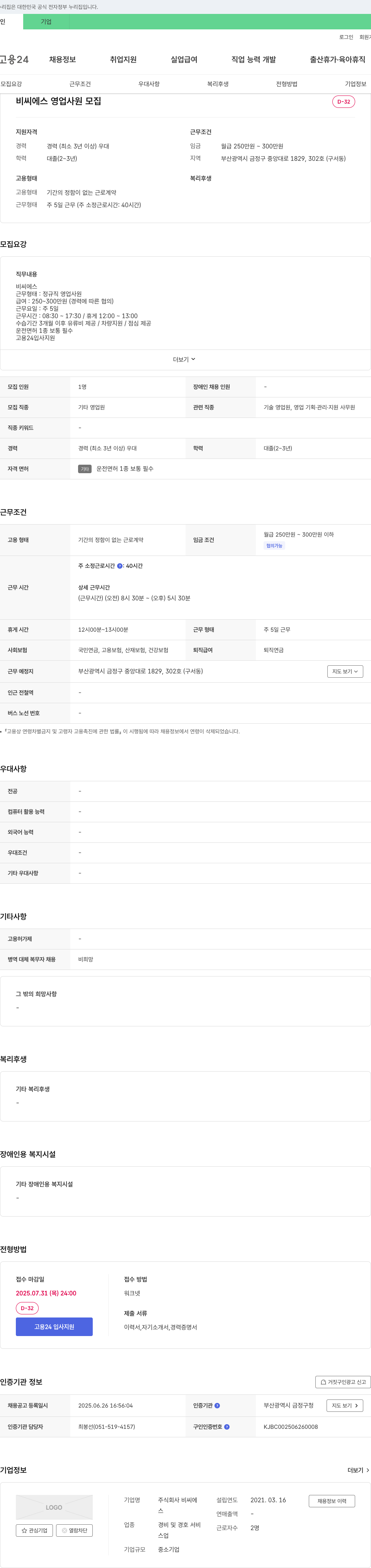
Task: Click the 고용24 logo
Action: tap(15, 60)
